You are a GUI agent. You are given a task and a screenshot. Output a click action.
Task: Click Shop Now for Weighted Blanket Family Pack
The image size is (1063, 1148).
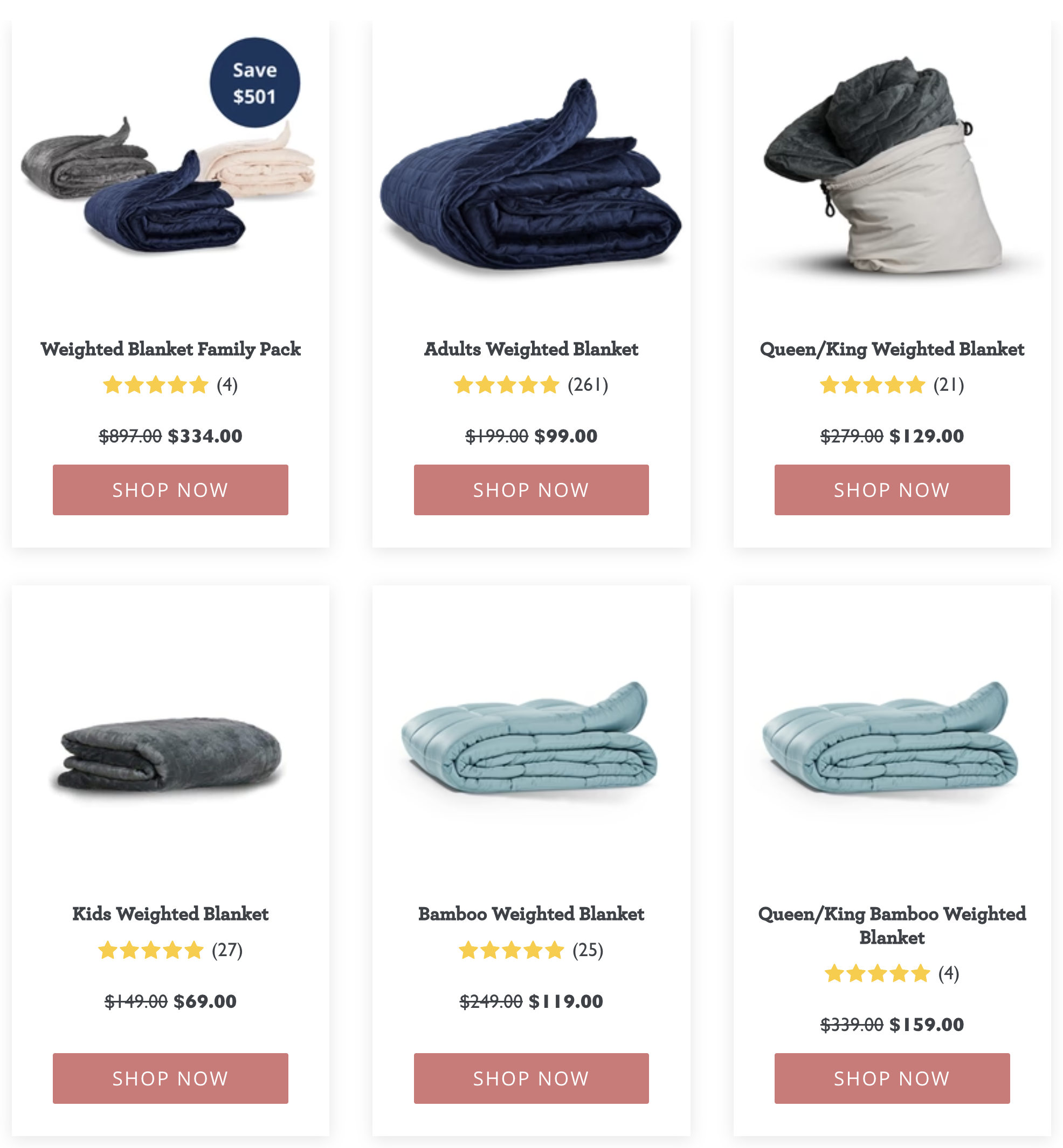(170, 489)
